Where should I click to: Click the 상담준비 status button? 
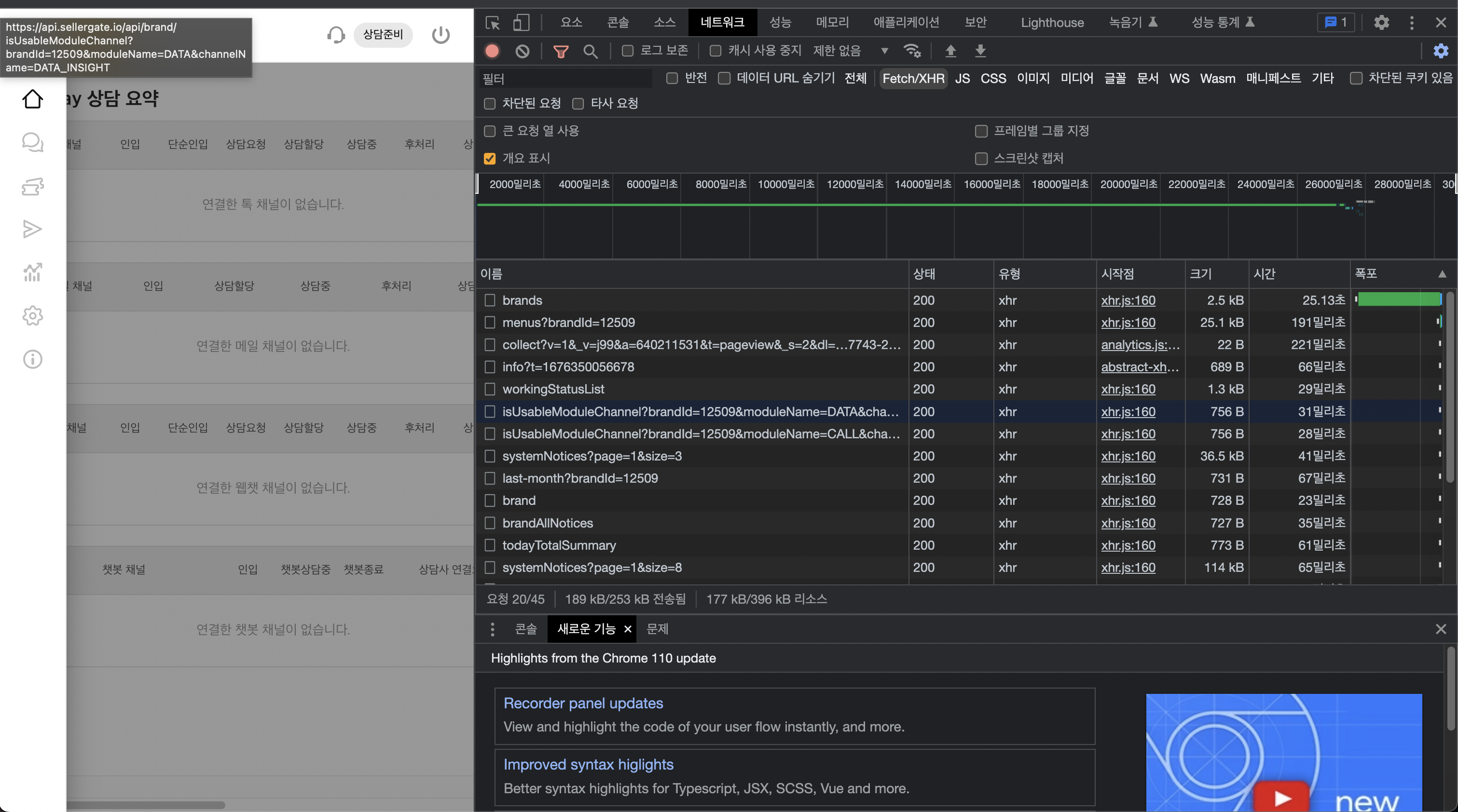click(x=383, y=35)
